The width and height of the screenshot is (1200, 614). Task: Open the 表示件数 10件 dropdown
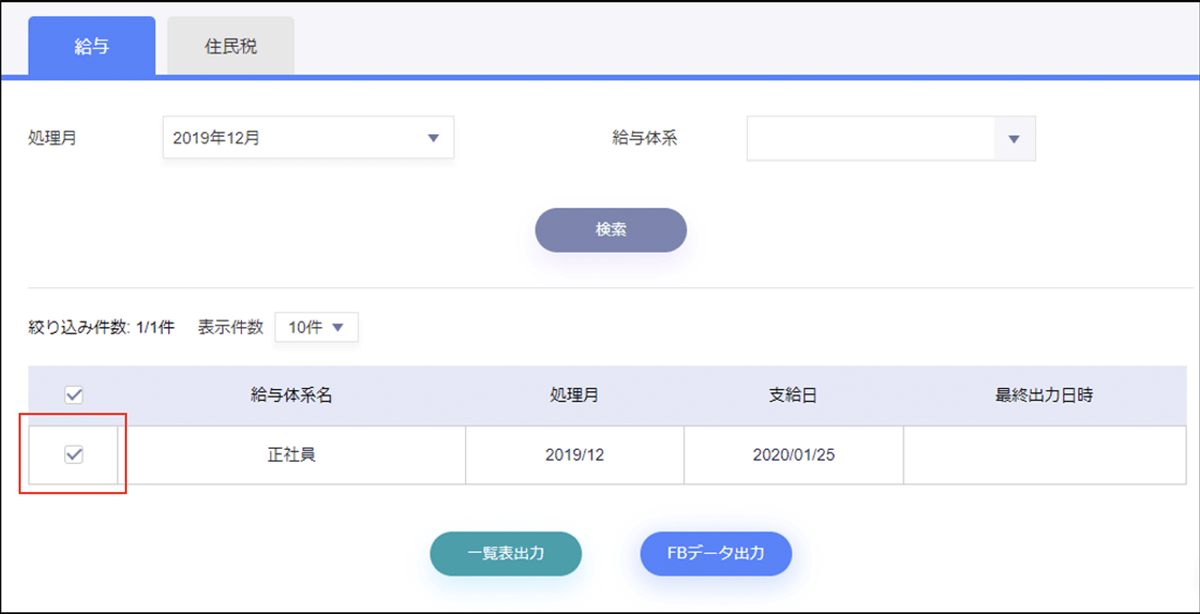[316, 327]
